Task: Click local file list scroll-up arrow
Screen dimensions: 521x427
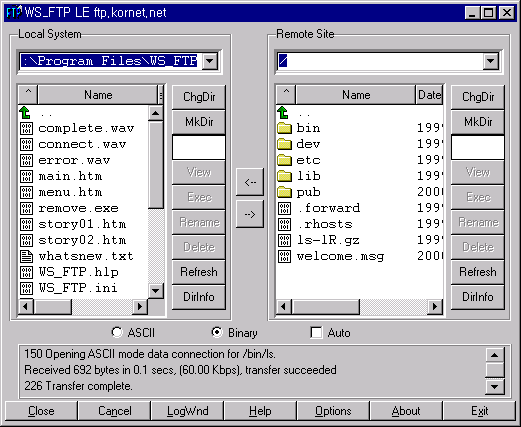Action: (x=156, y=113)
